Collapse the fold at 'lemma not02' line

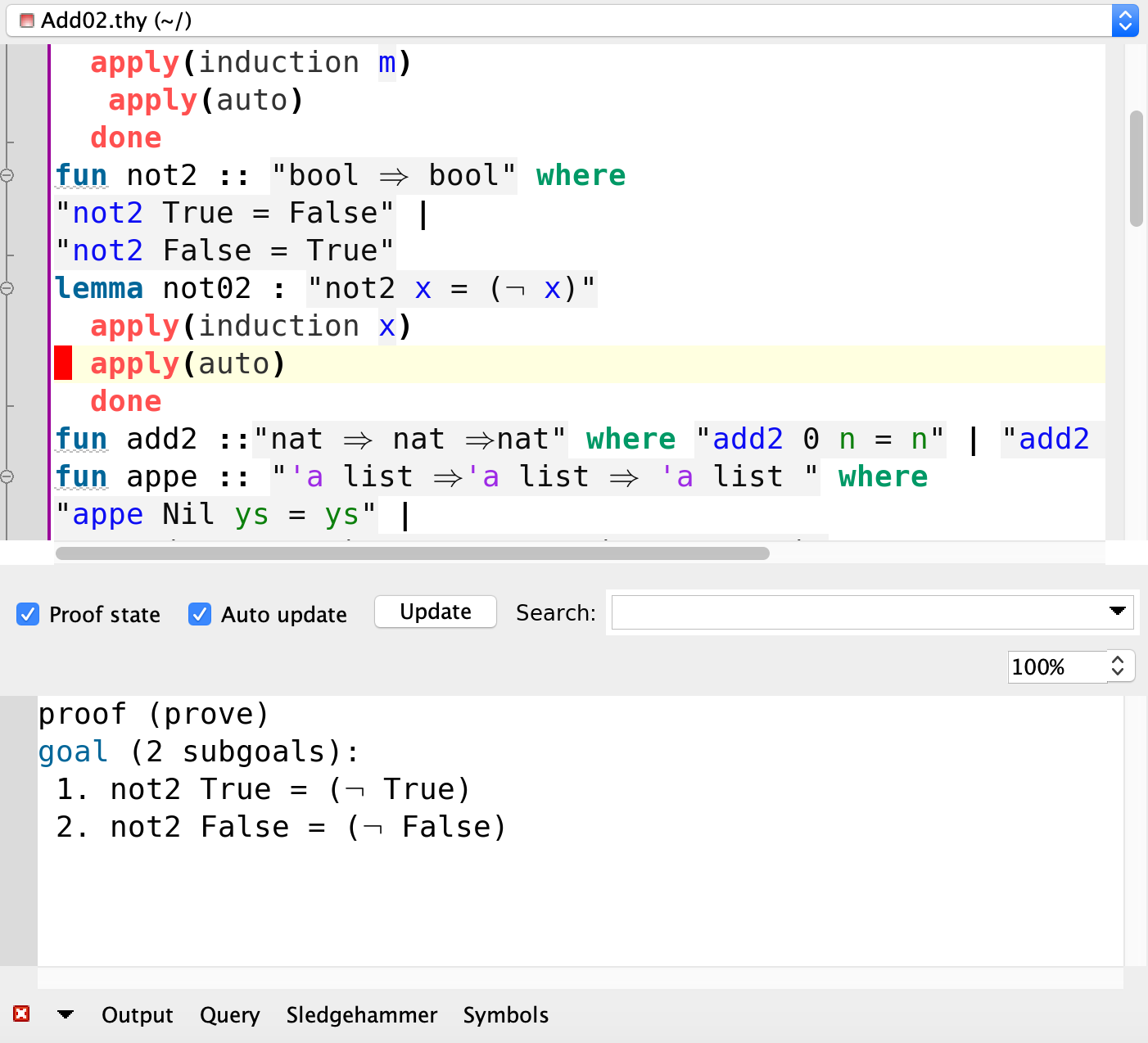coord(7,288)
